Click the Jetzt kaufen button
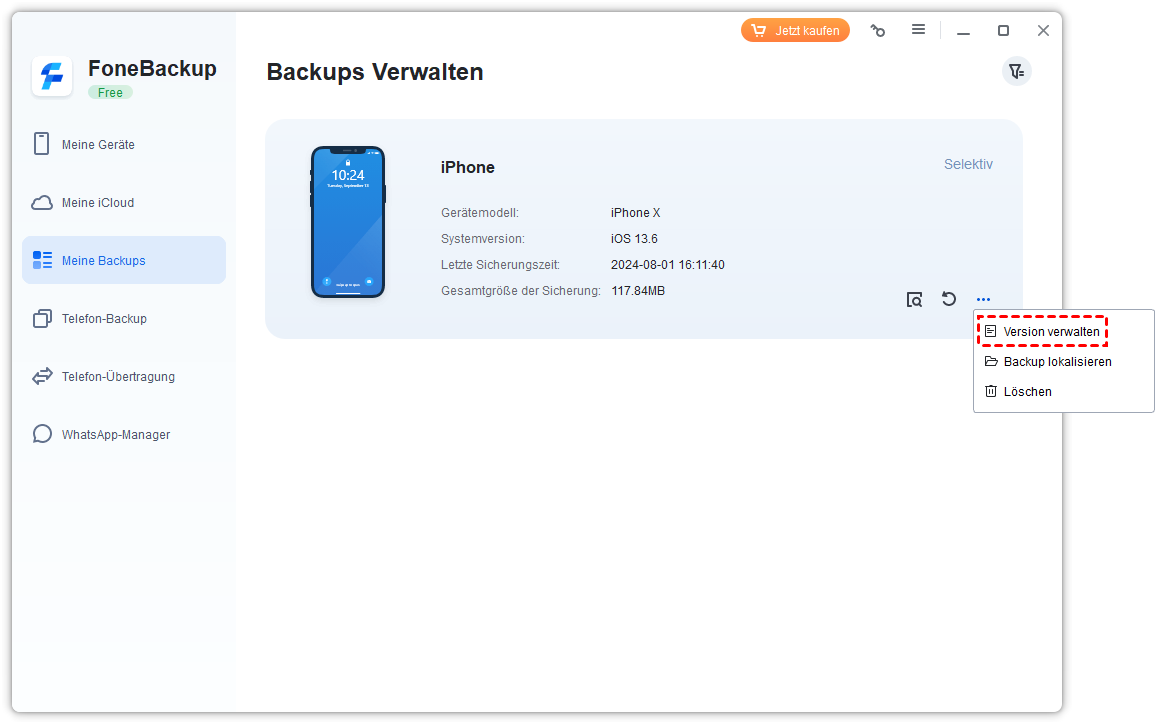Image resolution: width=1159 pixels, height=726 pixels. pyautogui.click(x=795, y=31)
